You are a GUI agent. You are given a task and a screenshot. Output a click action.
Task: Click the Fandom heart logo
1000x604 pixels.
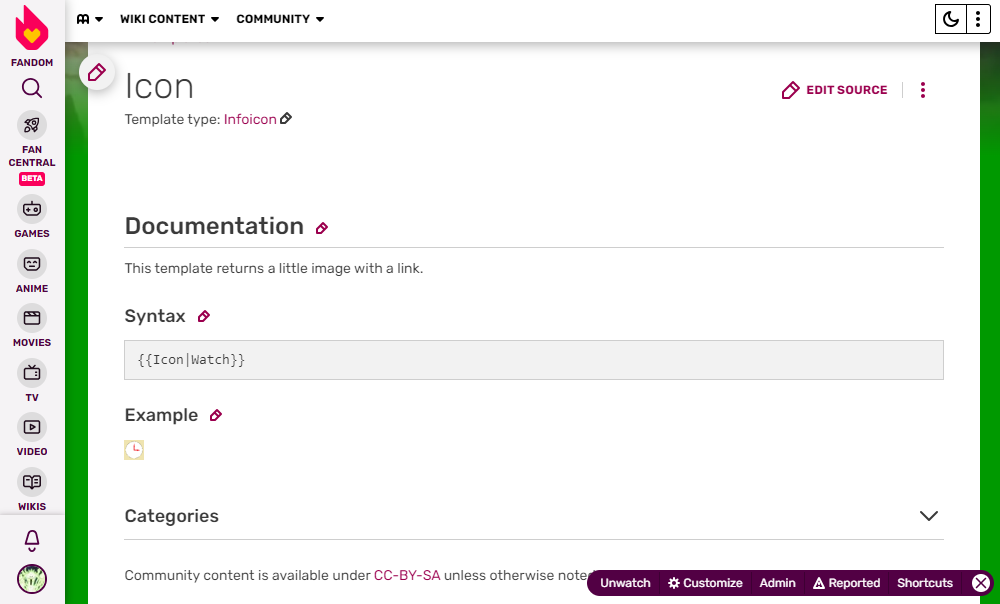tap(32, 29)
